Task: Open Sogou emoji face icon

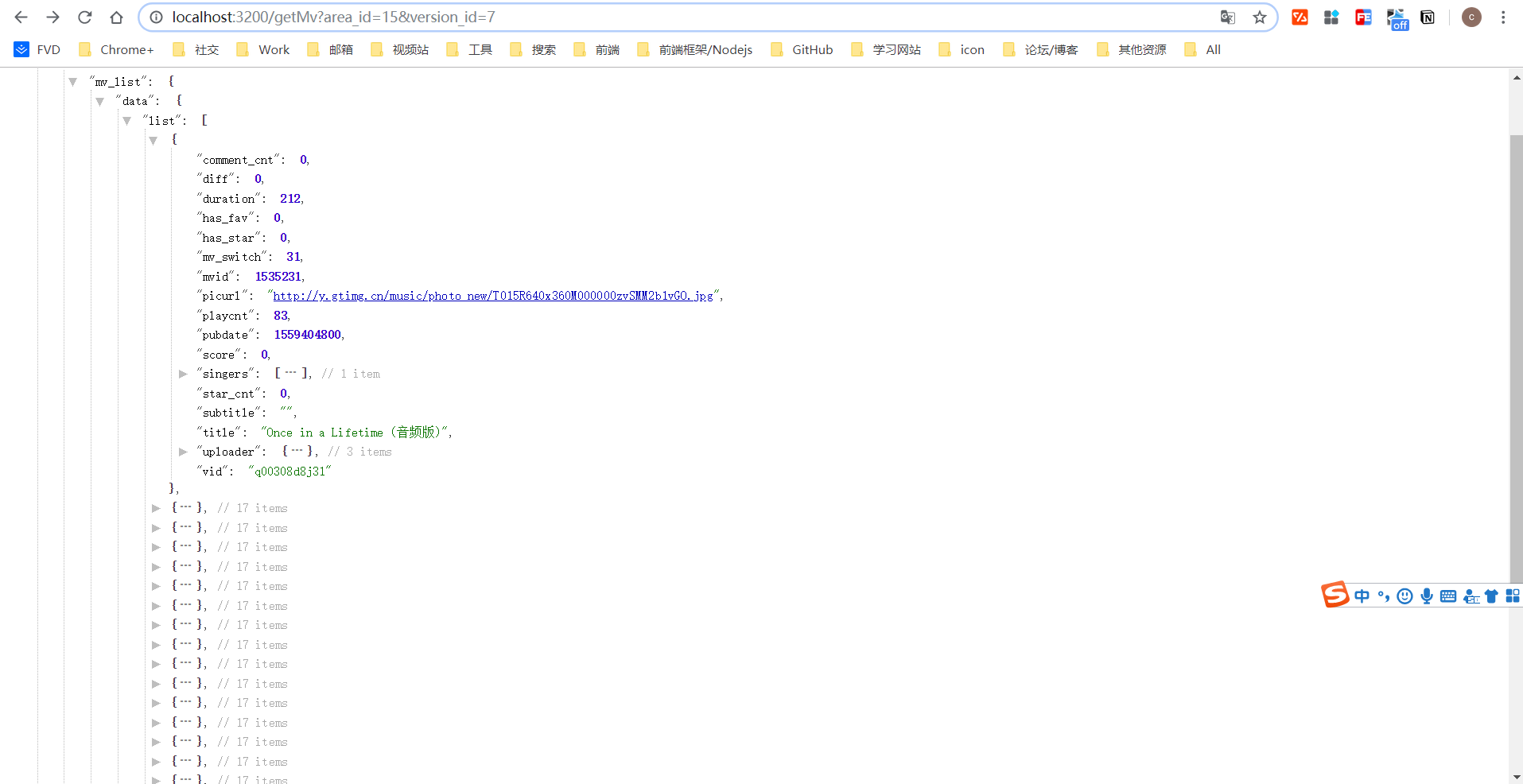Action: click(1405, 596)
